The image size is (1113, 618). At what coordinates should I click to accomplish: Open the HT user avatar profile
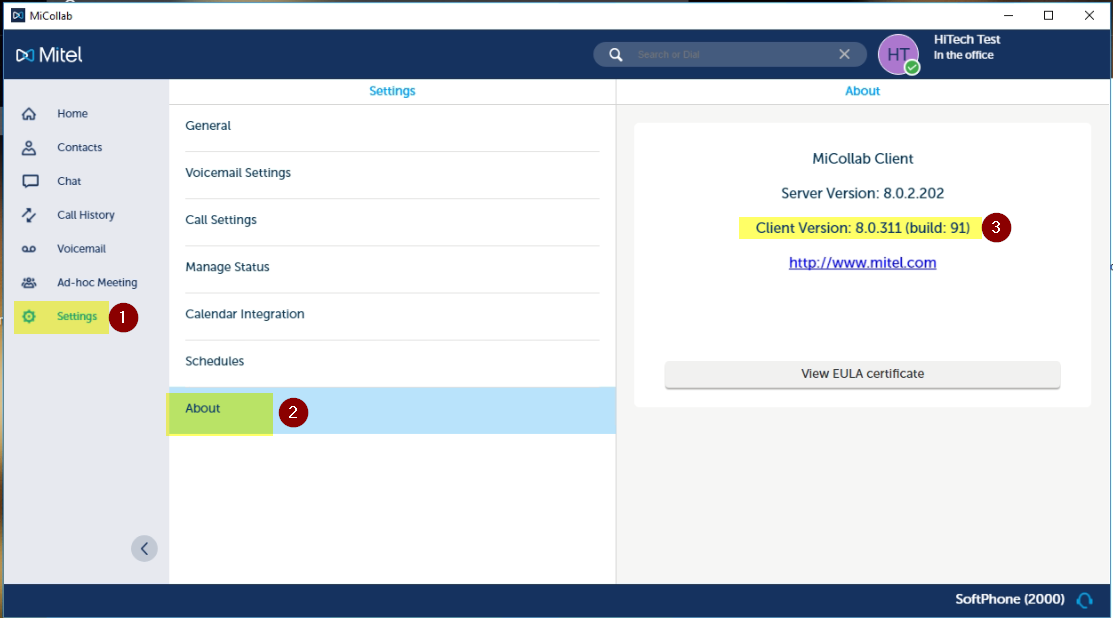pyautogui.click(x=898, y=55)
